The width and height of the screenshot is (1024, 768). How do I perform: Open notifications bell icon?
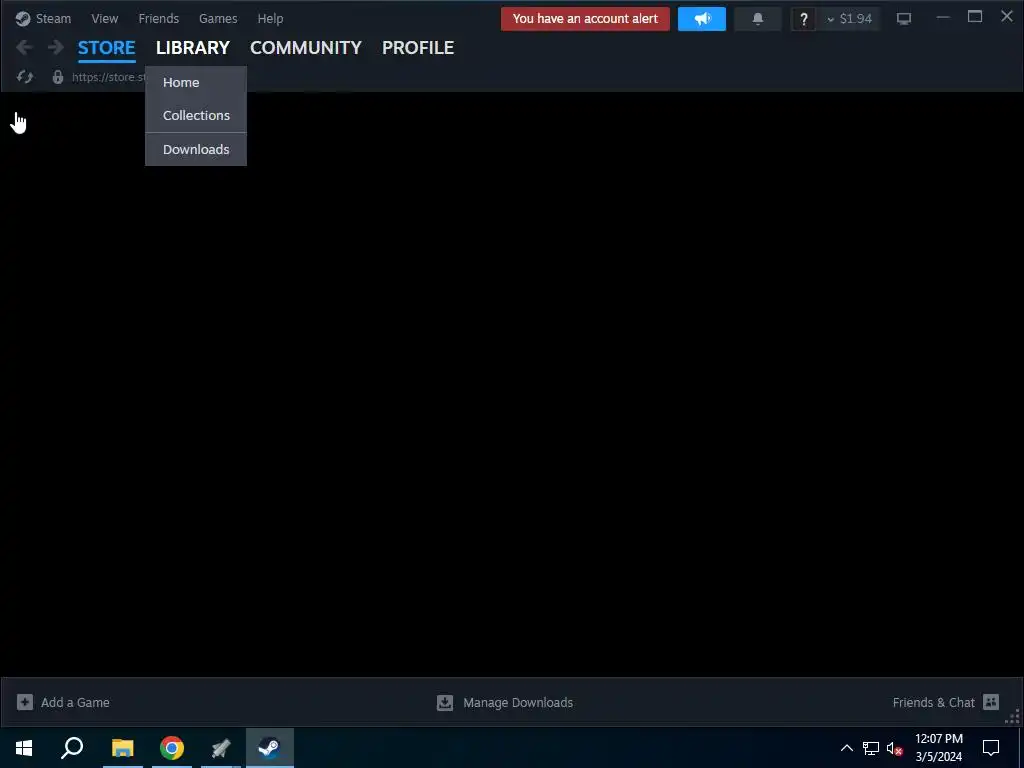(758, 19)
